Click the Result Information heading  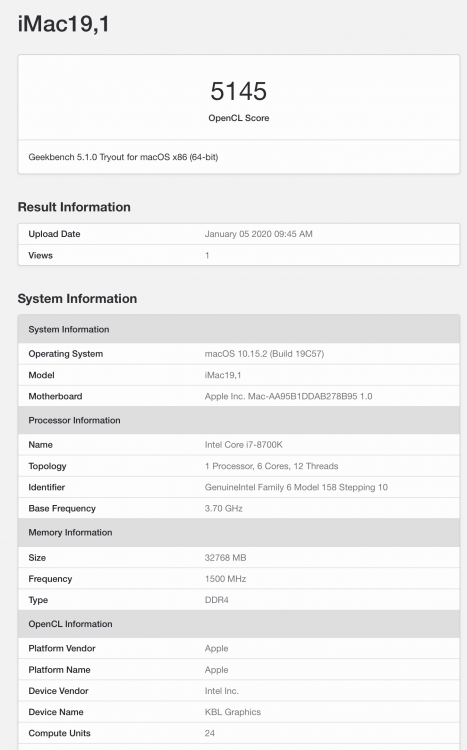click(x=74, y=207)
